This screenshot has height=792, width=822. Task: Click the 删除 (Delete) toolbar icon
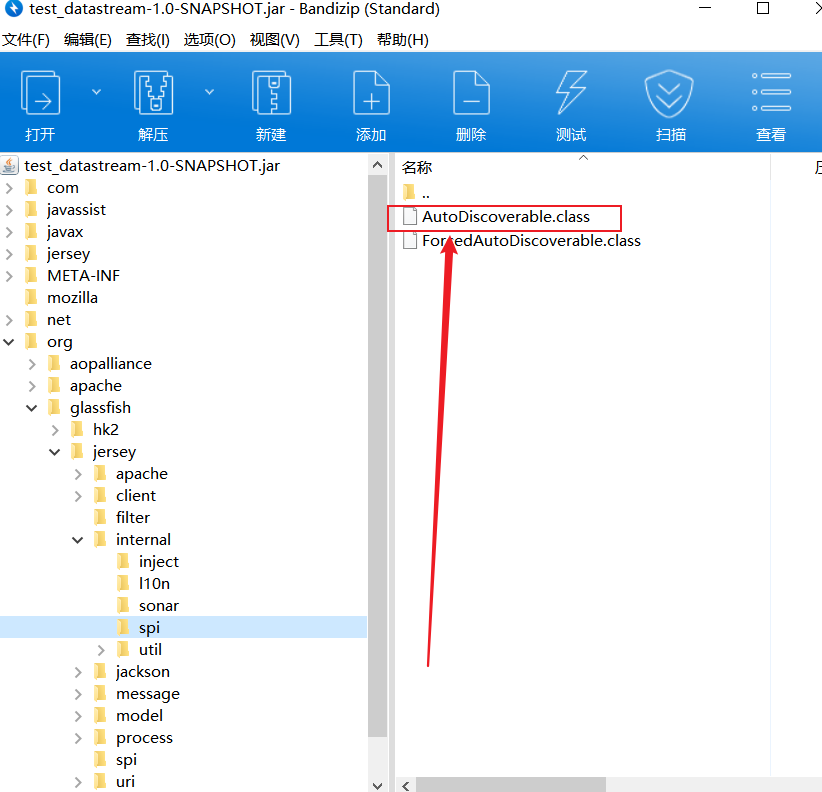(x=471, y=92)
